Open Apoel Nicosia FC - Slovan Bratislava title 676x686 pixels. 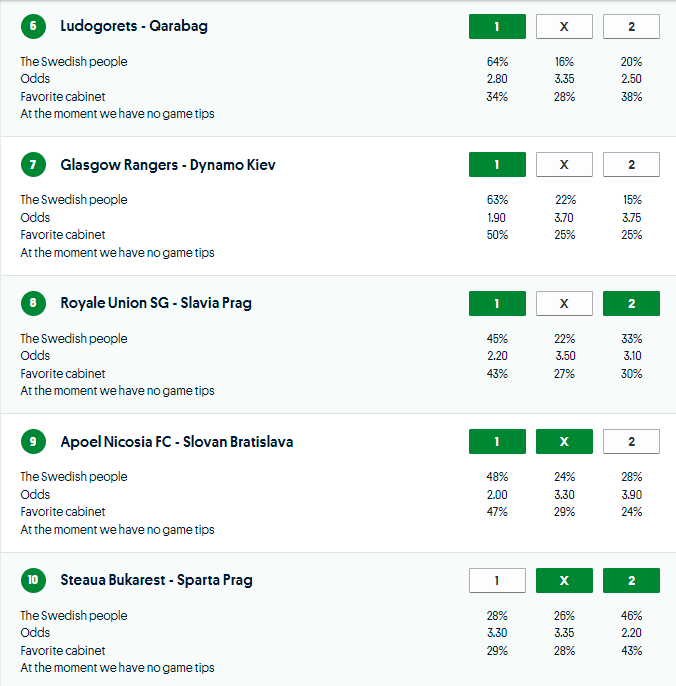tap(177, 442)
